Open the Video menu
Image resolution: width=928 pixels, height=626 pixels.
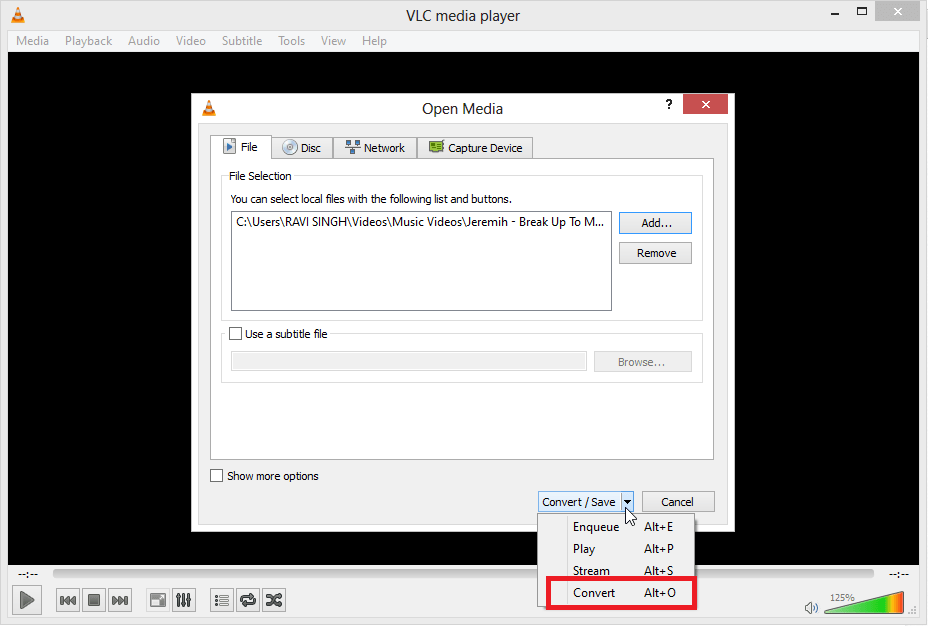coord(191,41)
